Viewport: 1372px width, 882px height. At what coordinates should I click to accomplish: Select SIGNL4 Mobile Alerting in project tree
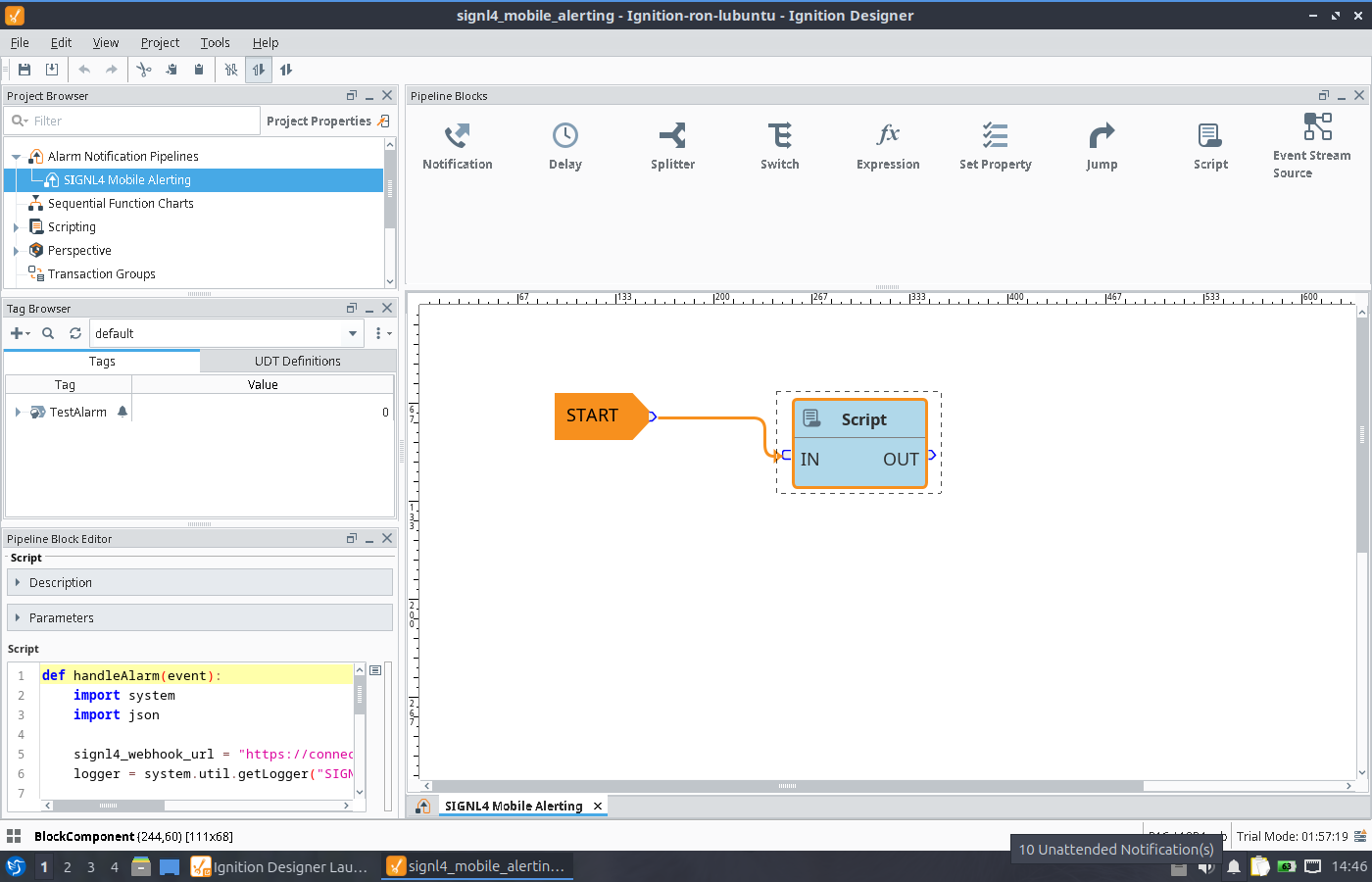tap(127, 180)
